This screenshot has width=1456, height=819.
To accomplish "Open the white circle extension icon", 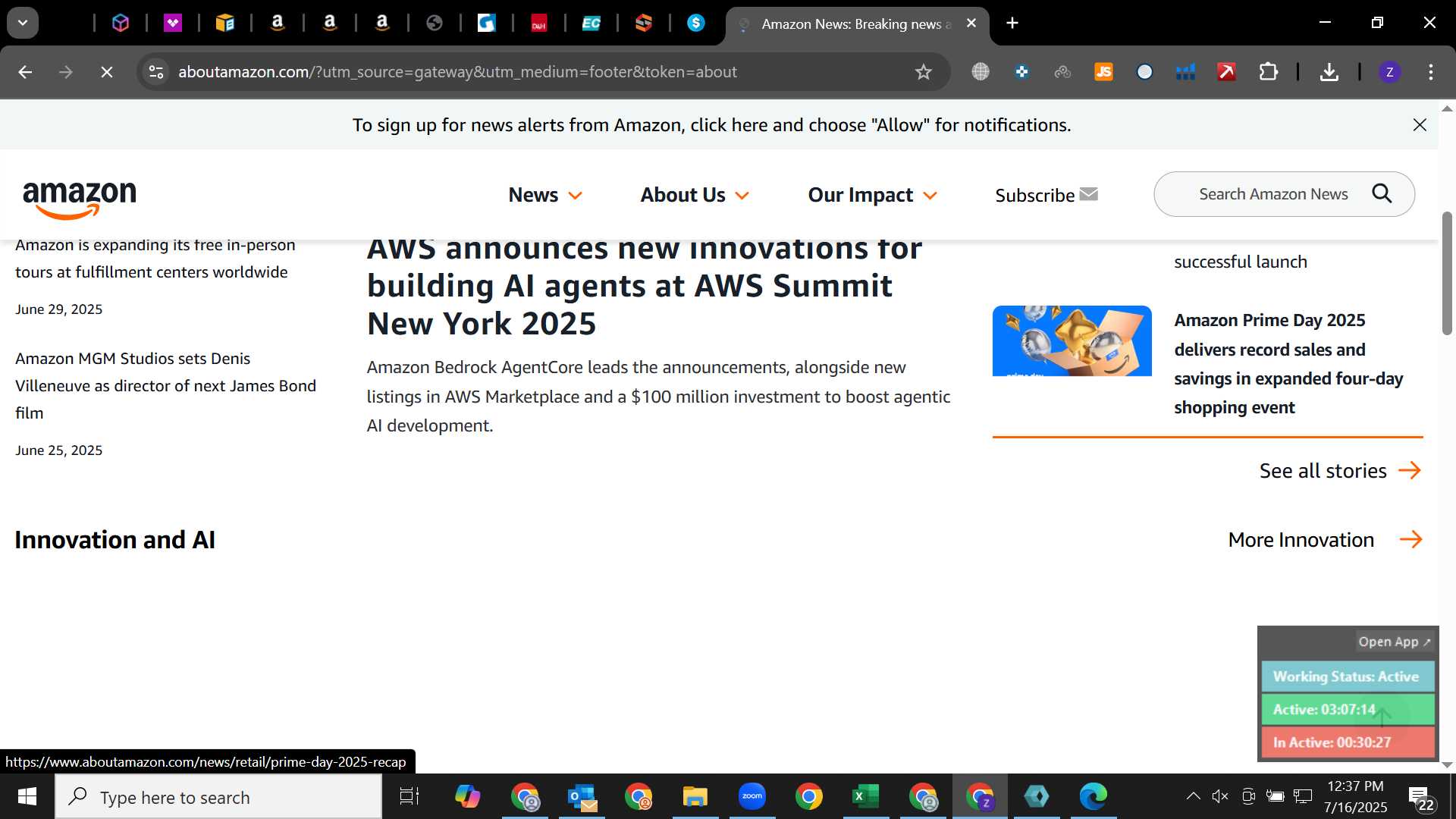I will pos(1144,72).
